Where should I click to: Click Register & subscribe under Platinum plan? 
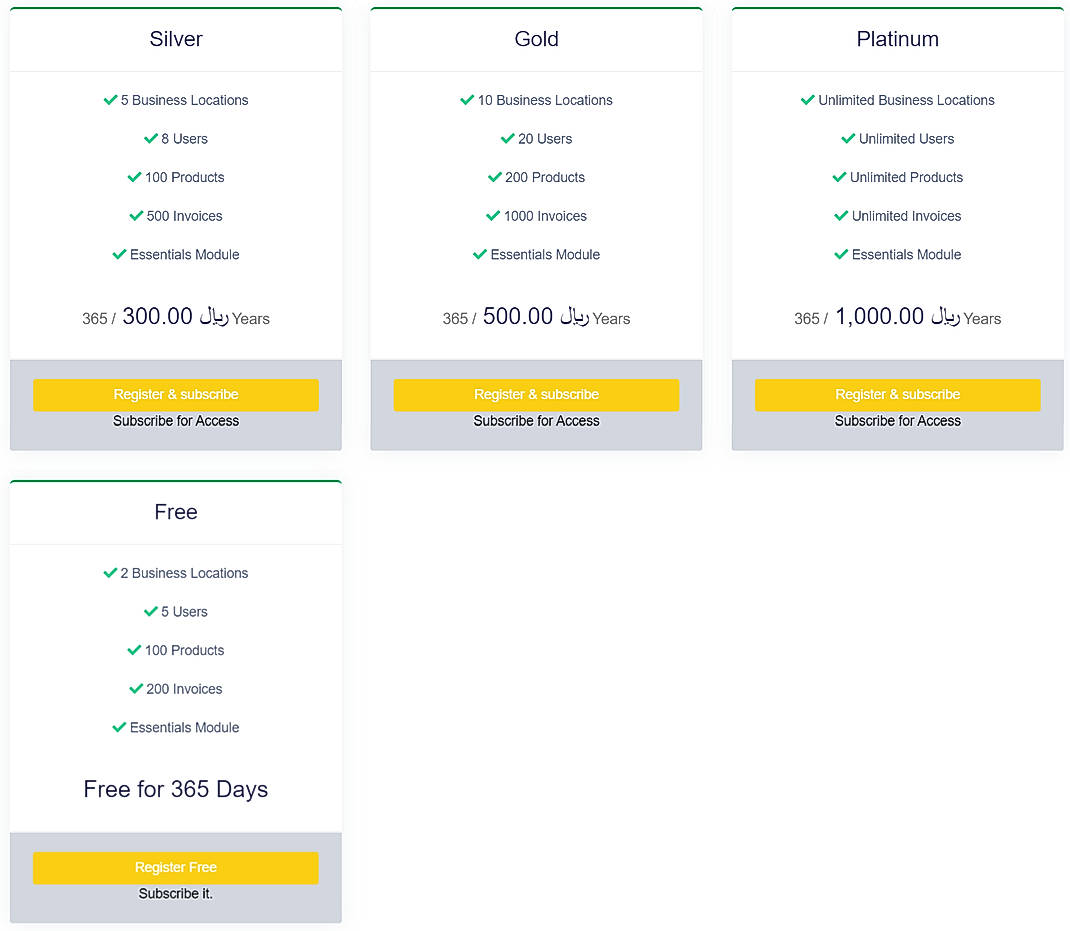pyautogui.click(x=897, y=395)
